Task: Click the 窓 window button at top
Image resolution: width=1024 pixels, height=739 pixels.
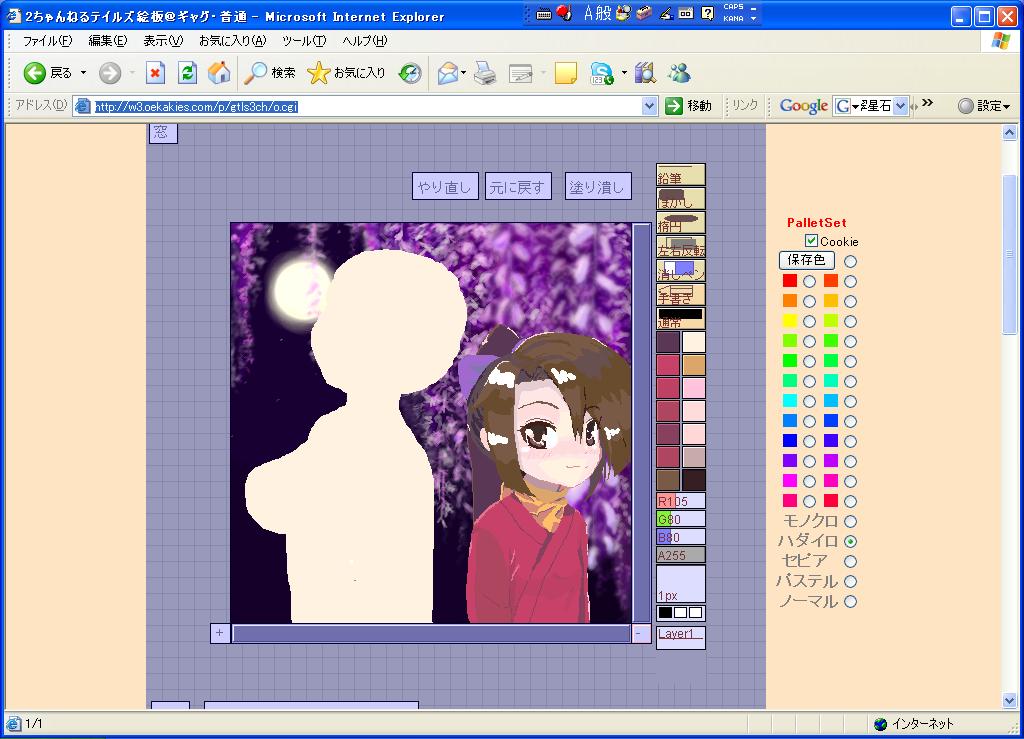Action: click(x=163, y=133)
